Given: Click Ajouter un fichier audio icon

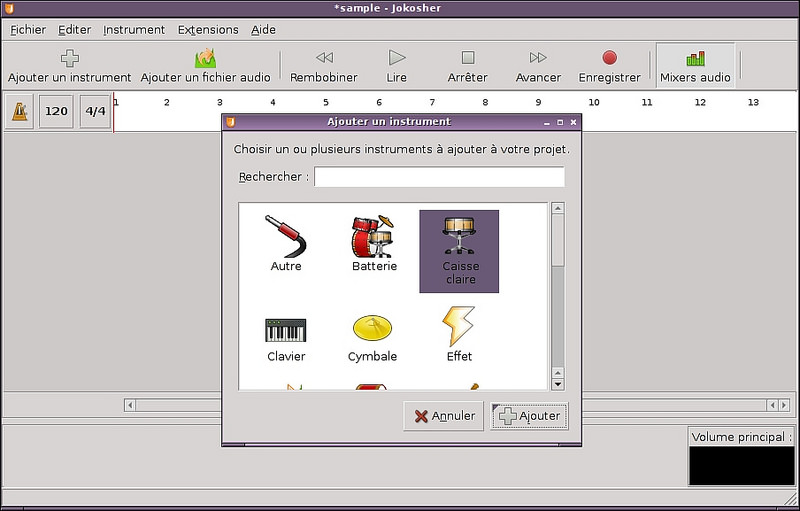Looking at the screenshot, I should tap(205, 59).
